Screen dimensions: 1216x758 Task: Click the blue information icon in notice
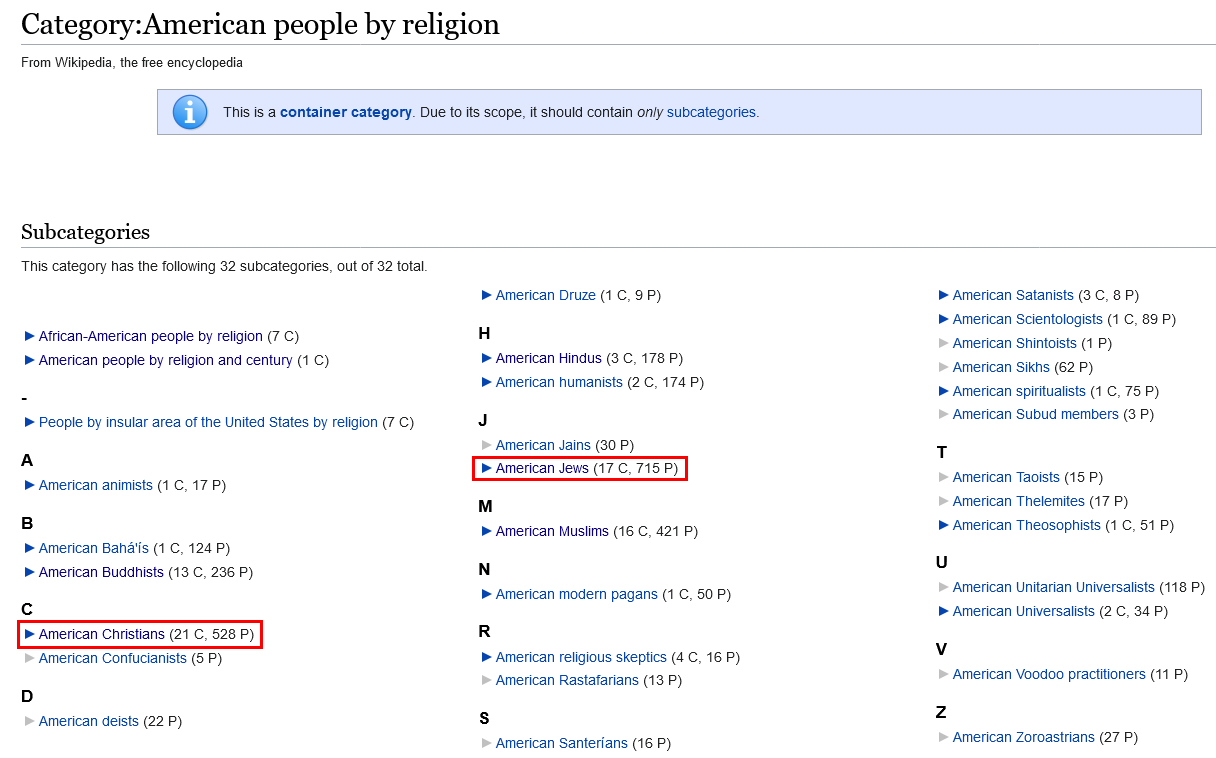point(190,112)
